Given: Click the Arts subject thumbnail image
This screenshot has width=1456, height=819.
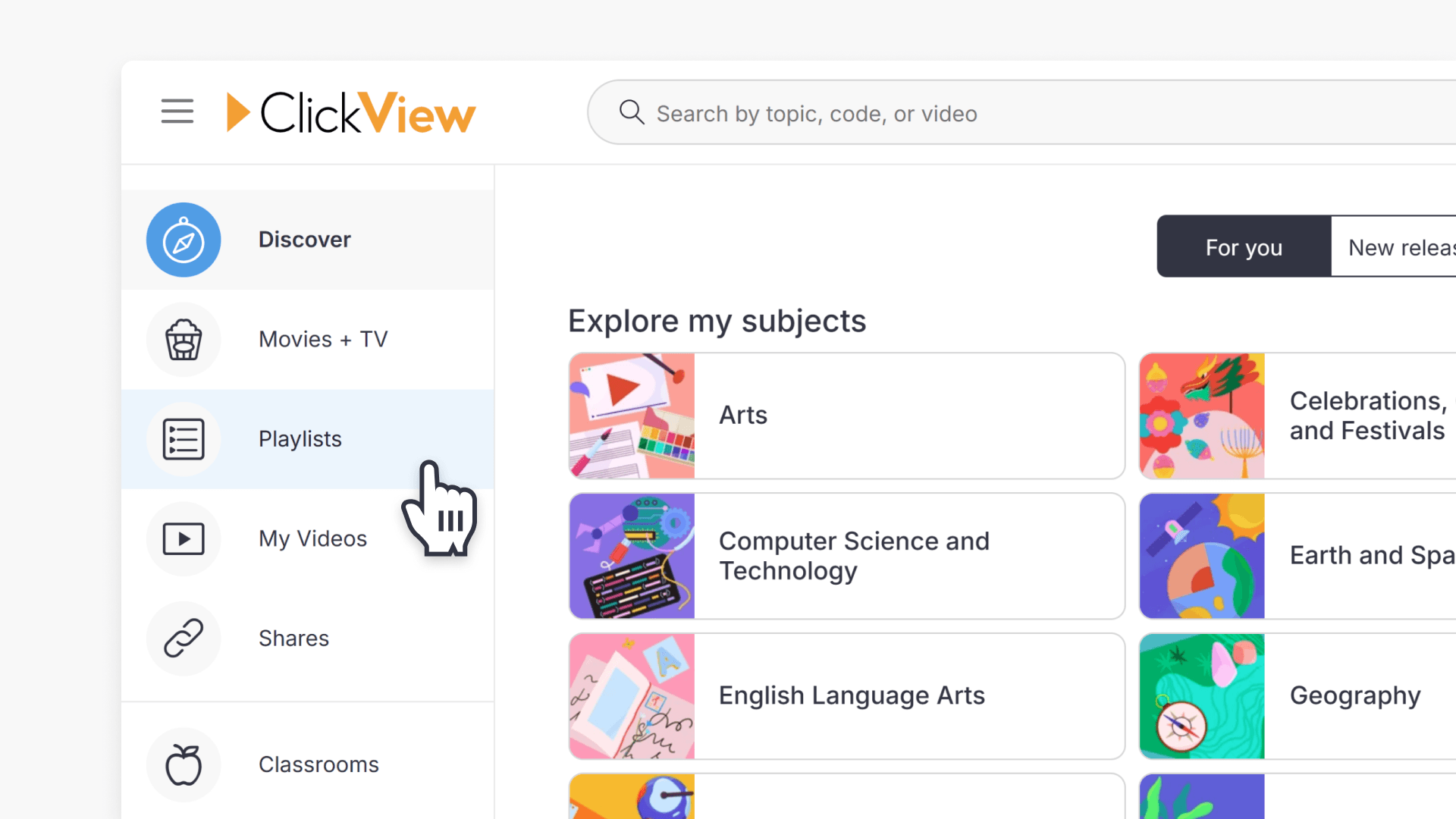Looking at the screenshot, I should [632, 416].
